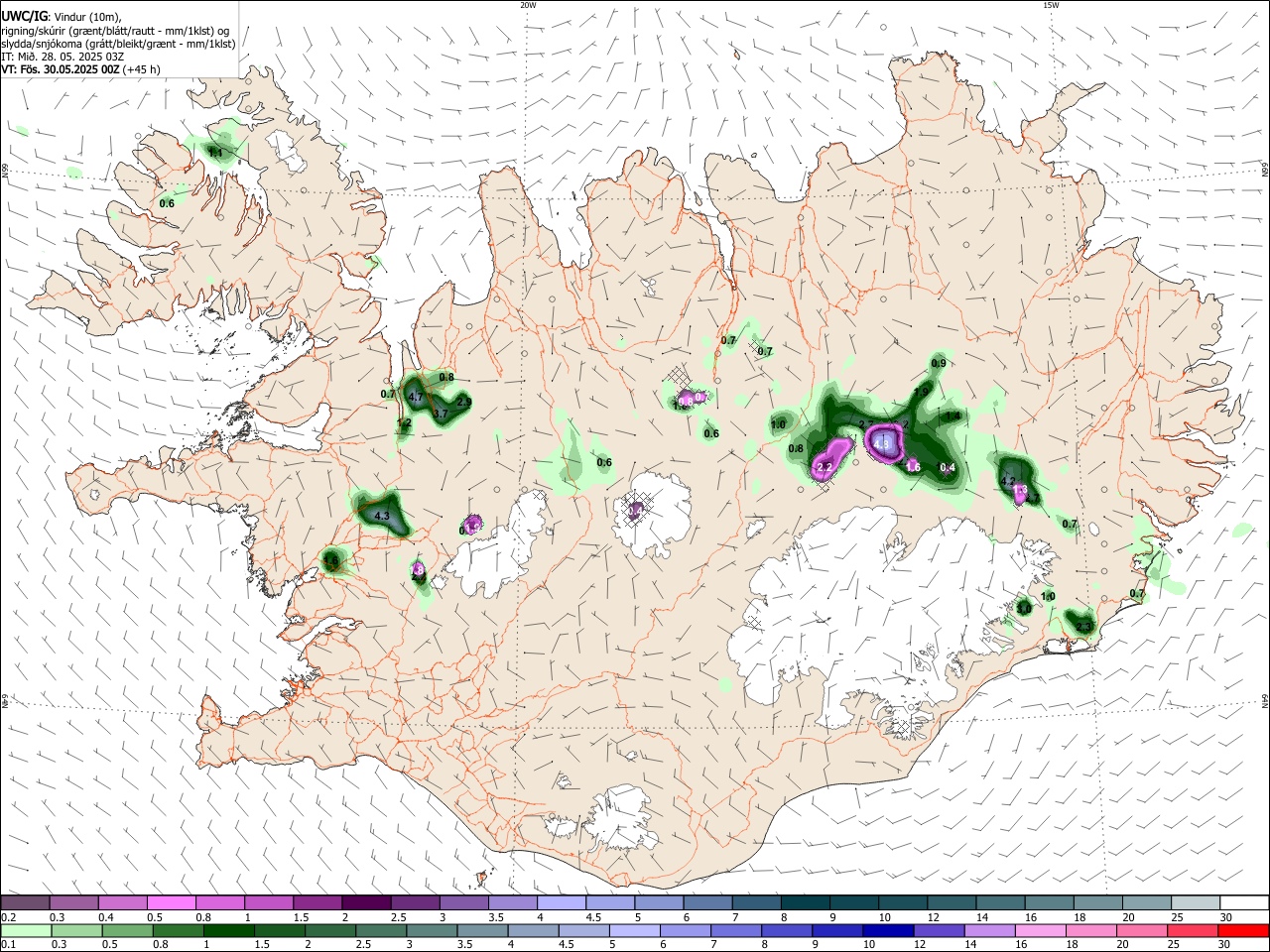
Task: Click the lower legend swatch between 4 and 4.5
Action: point(533,931)
